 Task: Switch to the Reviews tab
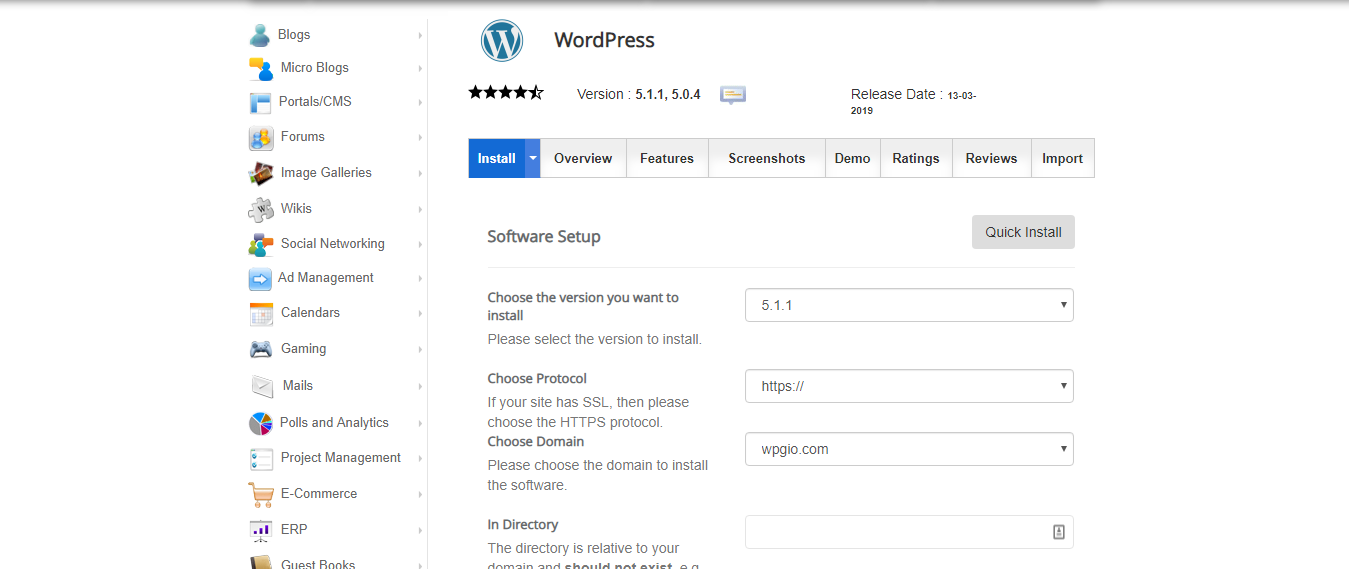(991, 158)
